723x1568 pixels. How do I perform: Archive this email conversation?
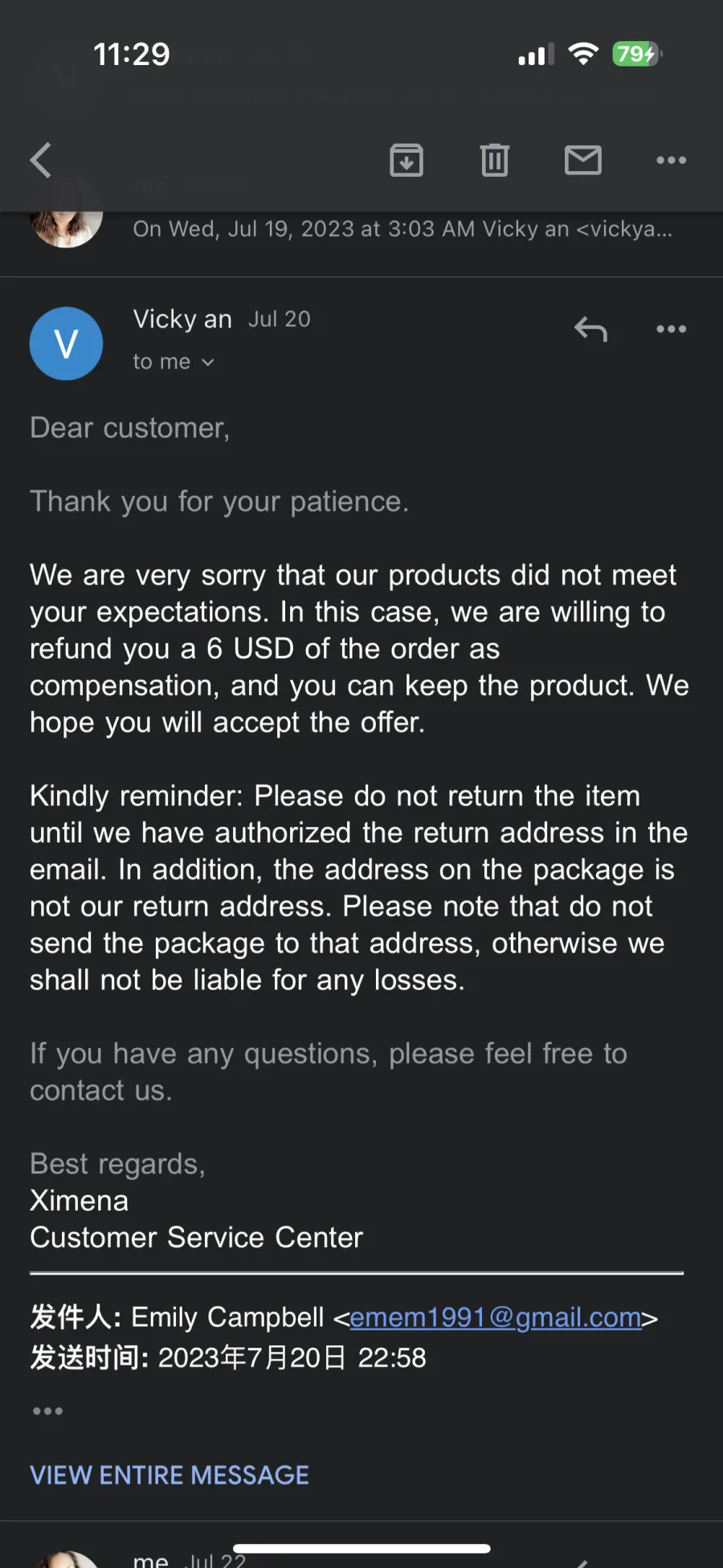click(406, 160)
